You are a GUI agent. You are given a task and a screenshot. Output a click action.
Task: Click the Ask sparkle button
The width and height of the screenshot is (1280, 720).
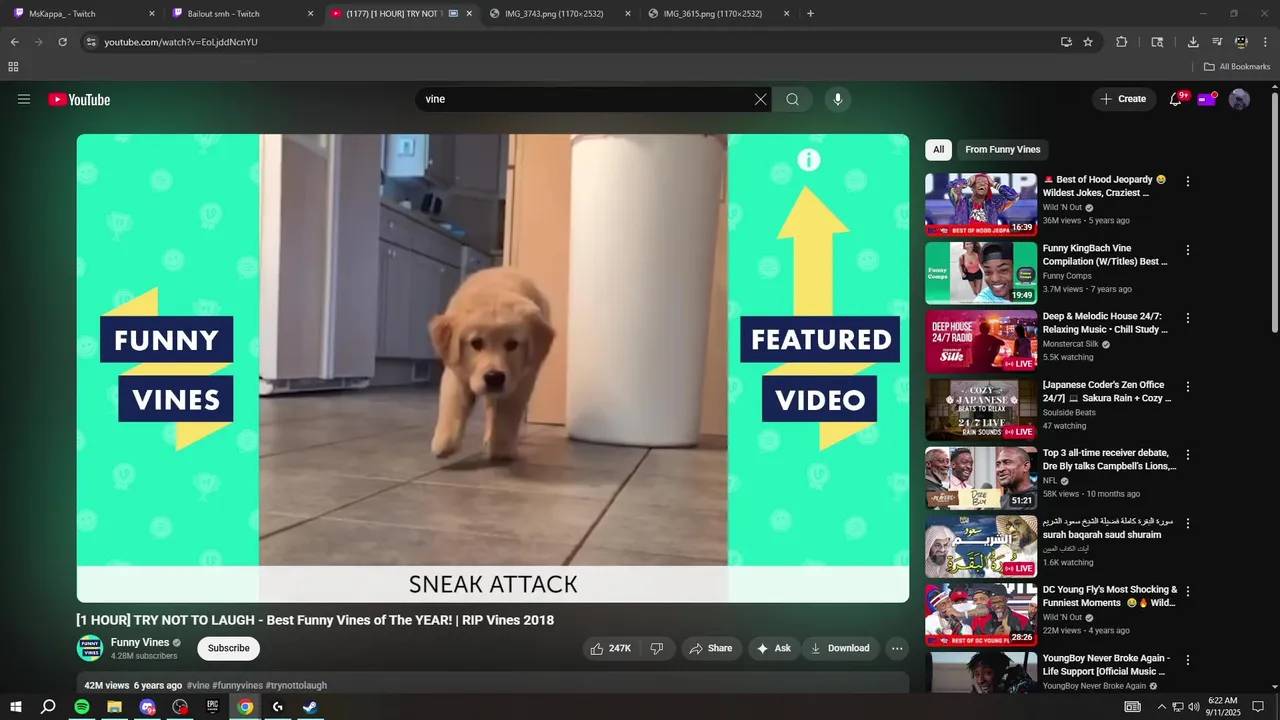pos(774,648)
